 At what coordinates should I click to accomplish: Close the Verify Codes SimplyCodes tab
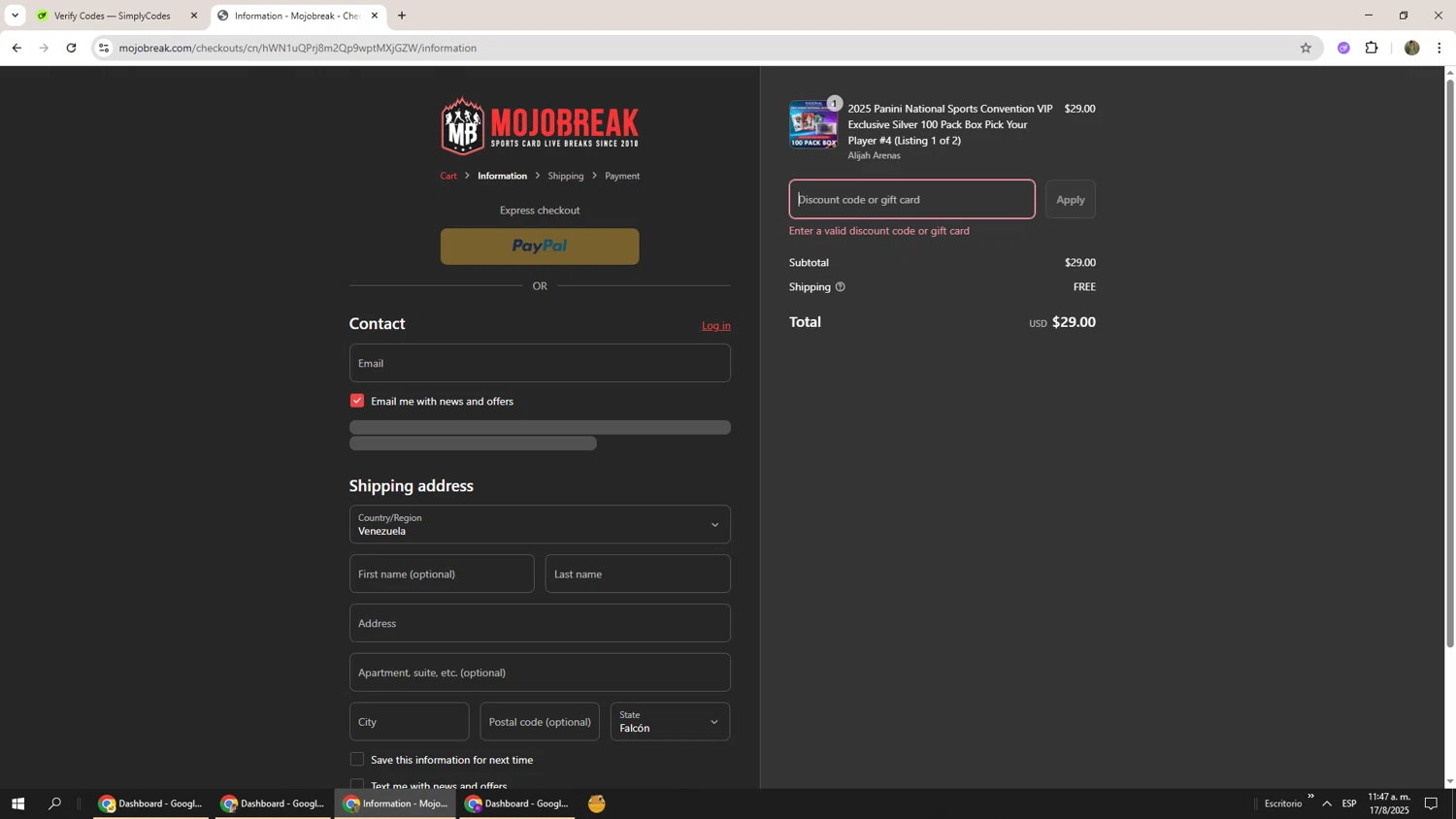click(x=194, y=16)
